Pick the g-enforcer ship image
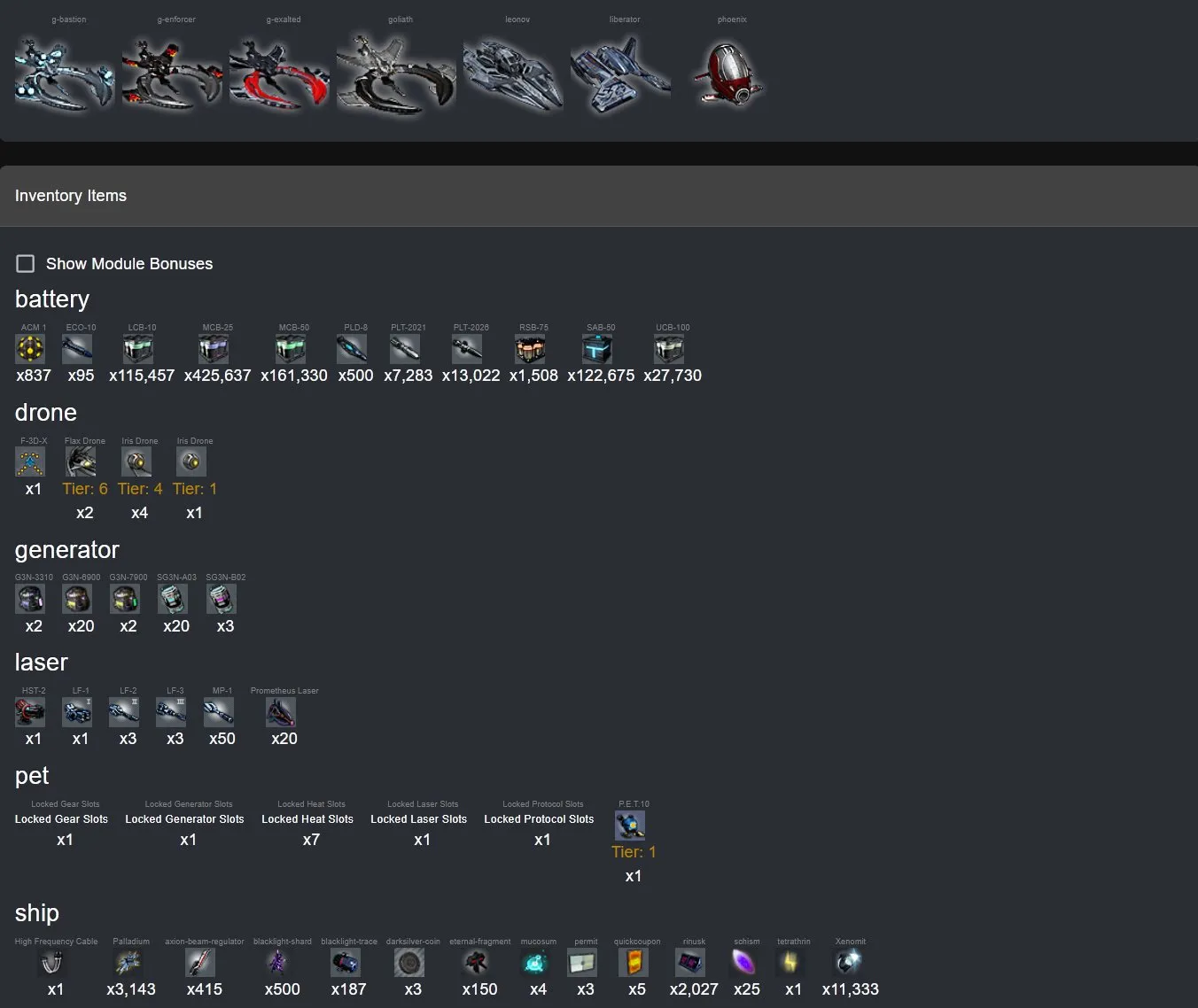1198x1008 pixels. (x=172, y=74)
